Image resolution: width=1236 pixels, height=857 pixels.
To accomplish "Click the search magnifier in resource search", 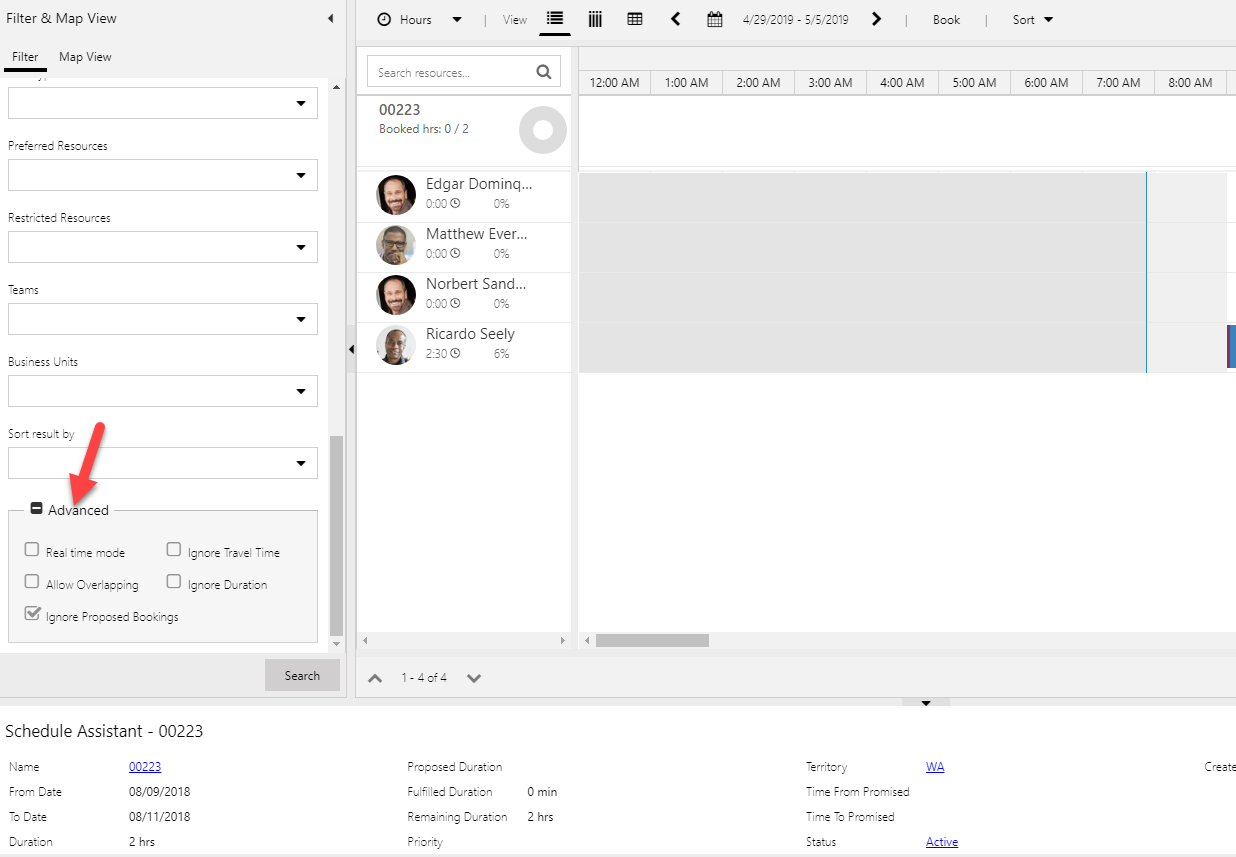I will pyautogui.click(x=544, y=71).
